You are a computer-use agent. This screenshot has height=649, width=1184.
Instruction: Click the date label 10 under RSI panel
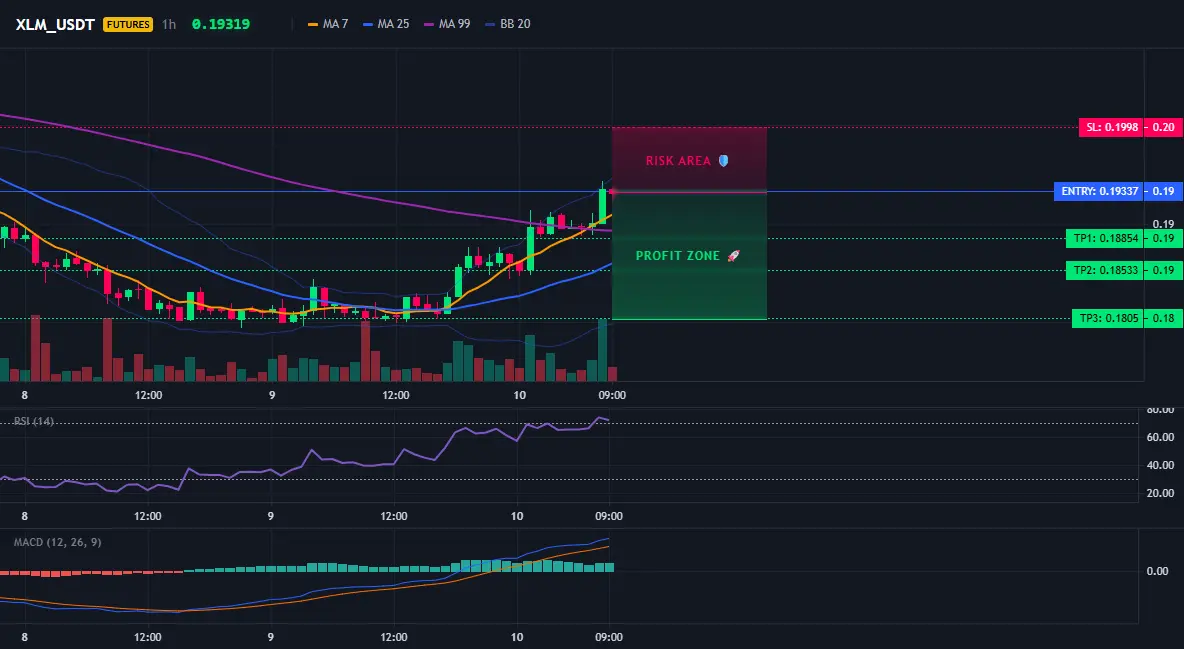(x=516, y=516)
